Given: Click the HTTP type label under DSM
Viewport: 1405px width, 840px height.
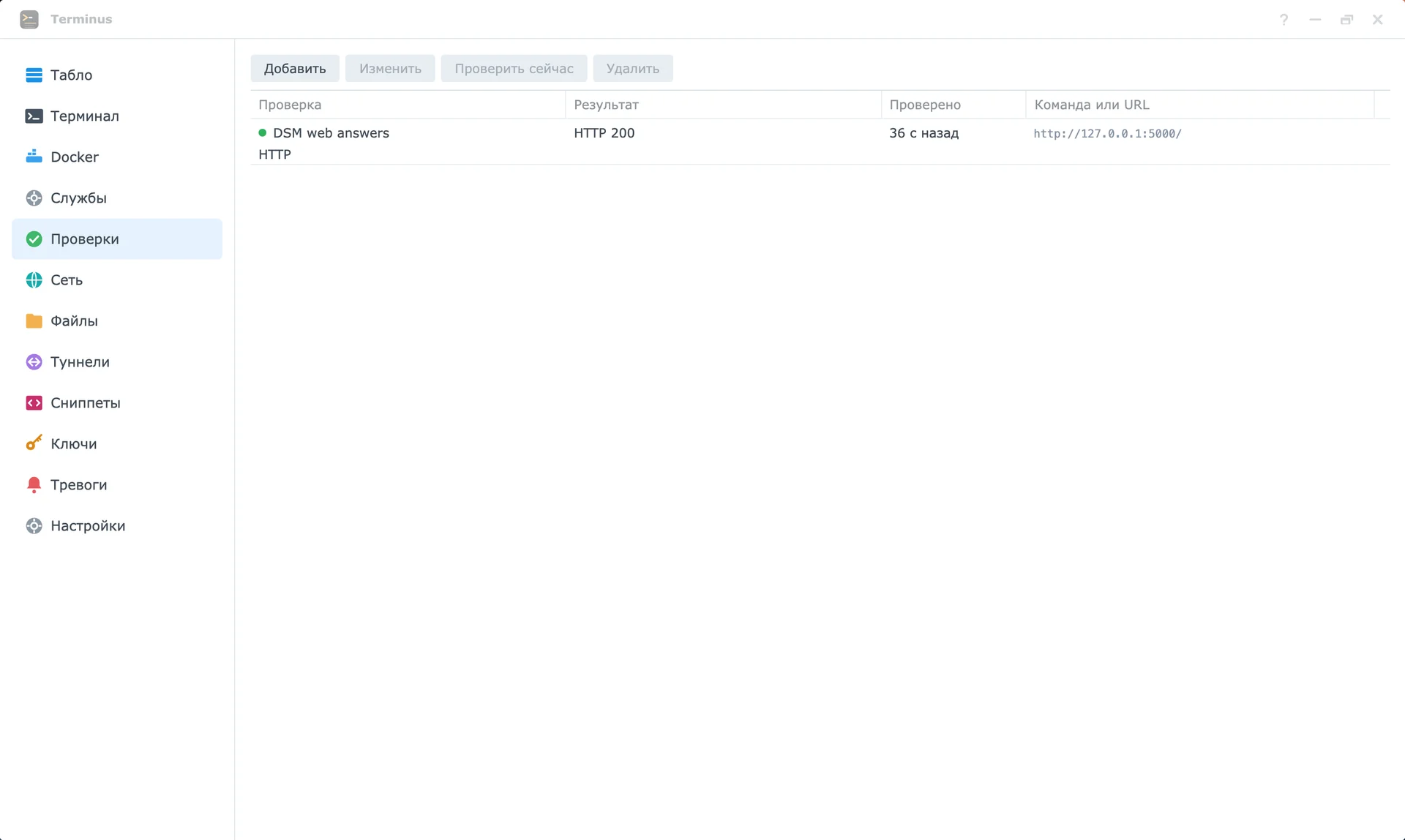Looking at the screenshot, I should [x=274, y=154].
